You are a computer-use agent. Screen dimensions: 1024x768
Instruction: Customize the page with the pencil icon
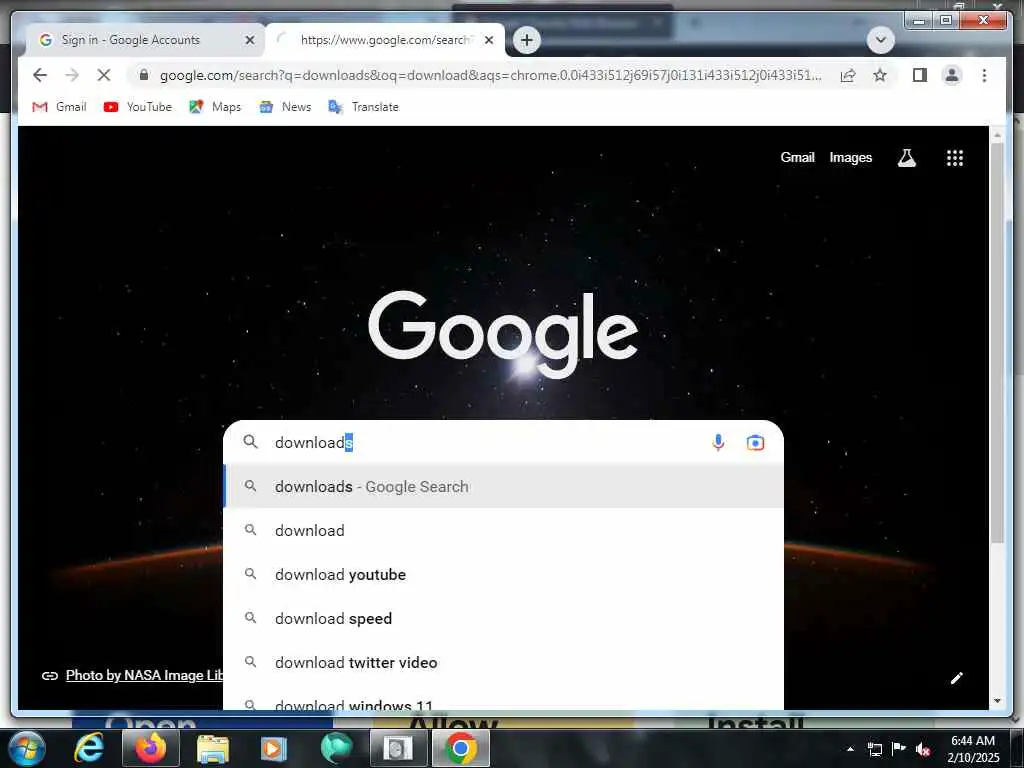(956, 678)
